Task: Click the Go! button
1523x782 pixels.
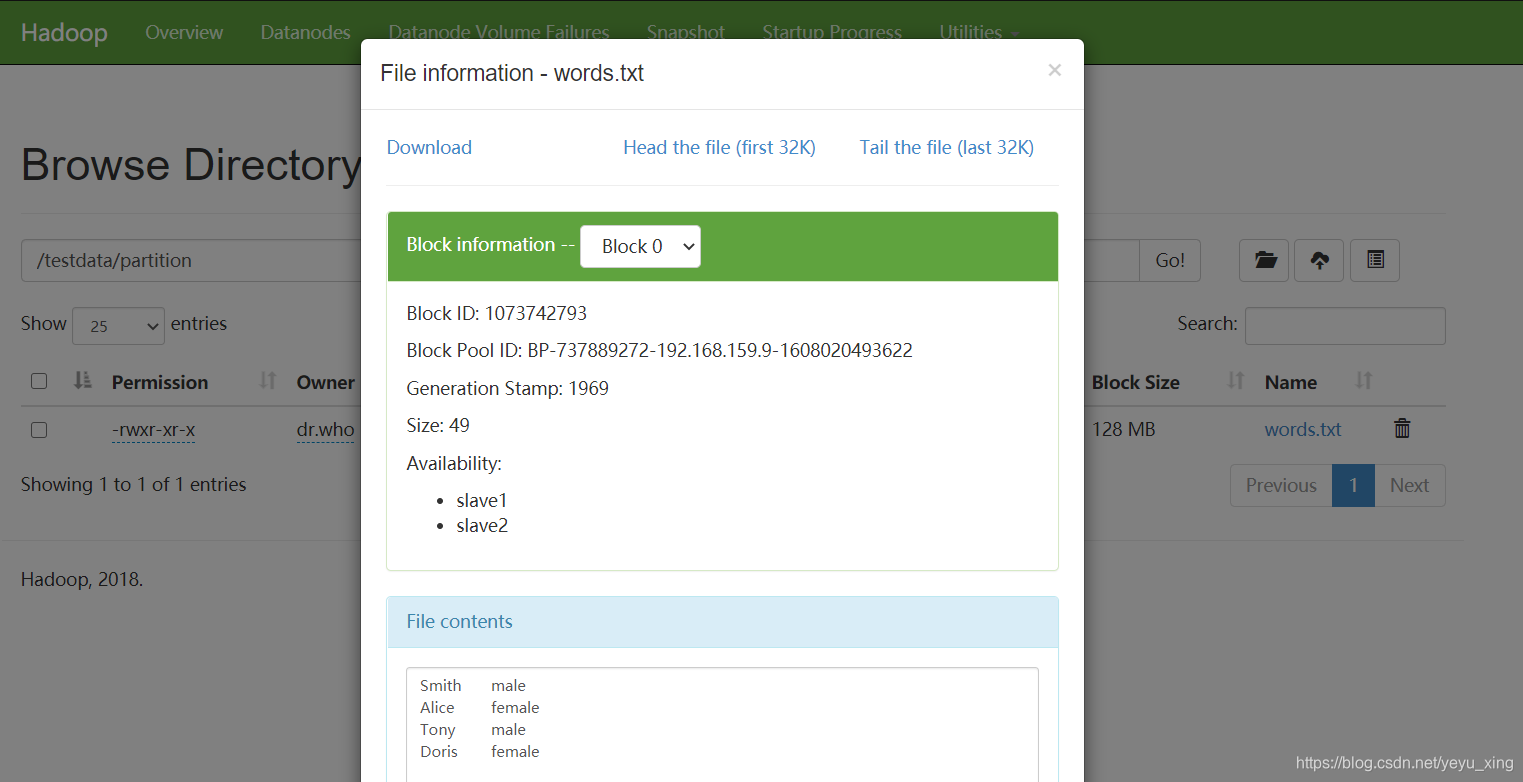Action: pyautogui.click(x=1170, y=260)
